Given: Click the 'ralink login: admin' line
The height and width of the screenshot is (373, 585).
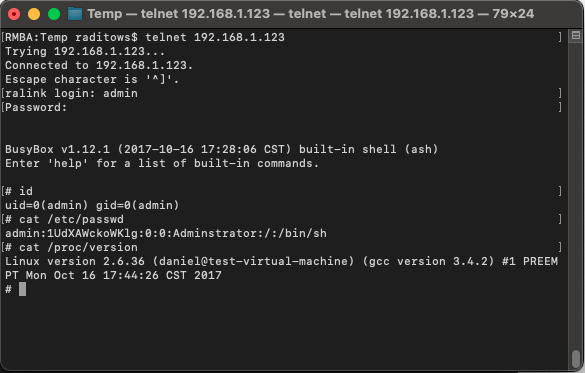Looking at the screenshot, I should pyautogui.click(x=71, y=93).
